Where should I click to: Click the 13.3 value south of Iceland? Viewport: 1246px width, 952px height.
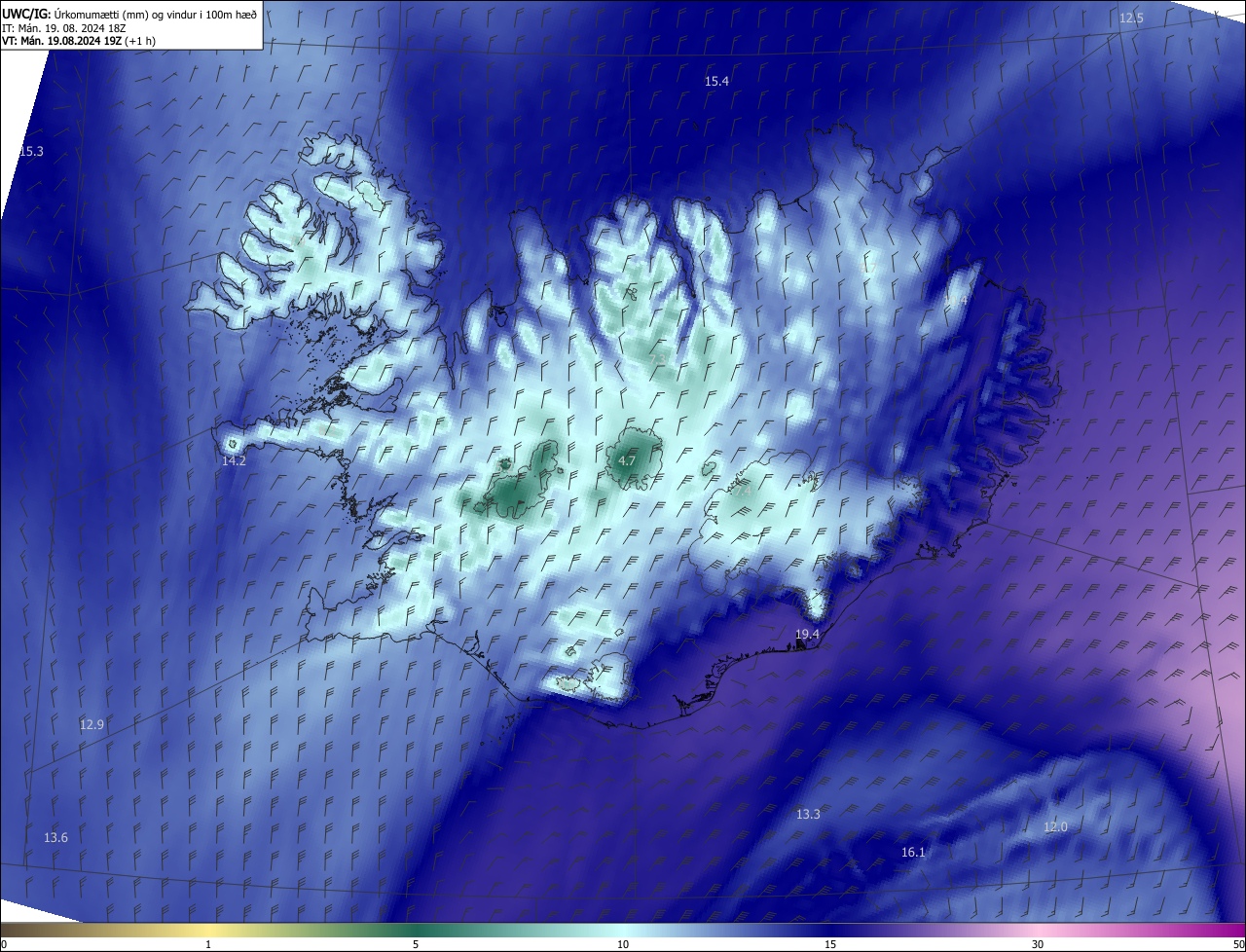808,814
